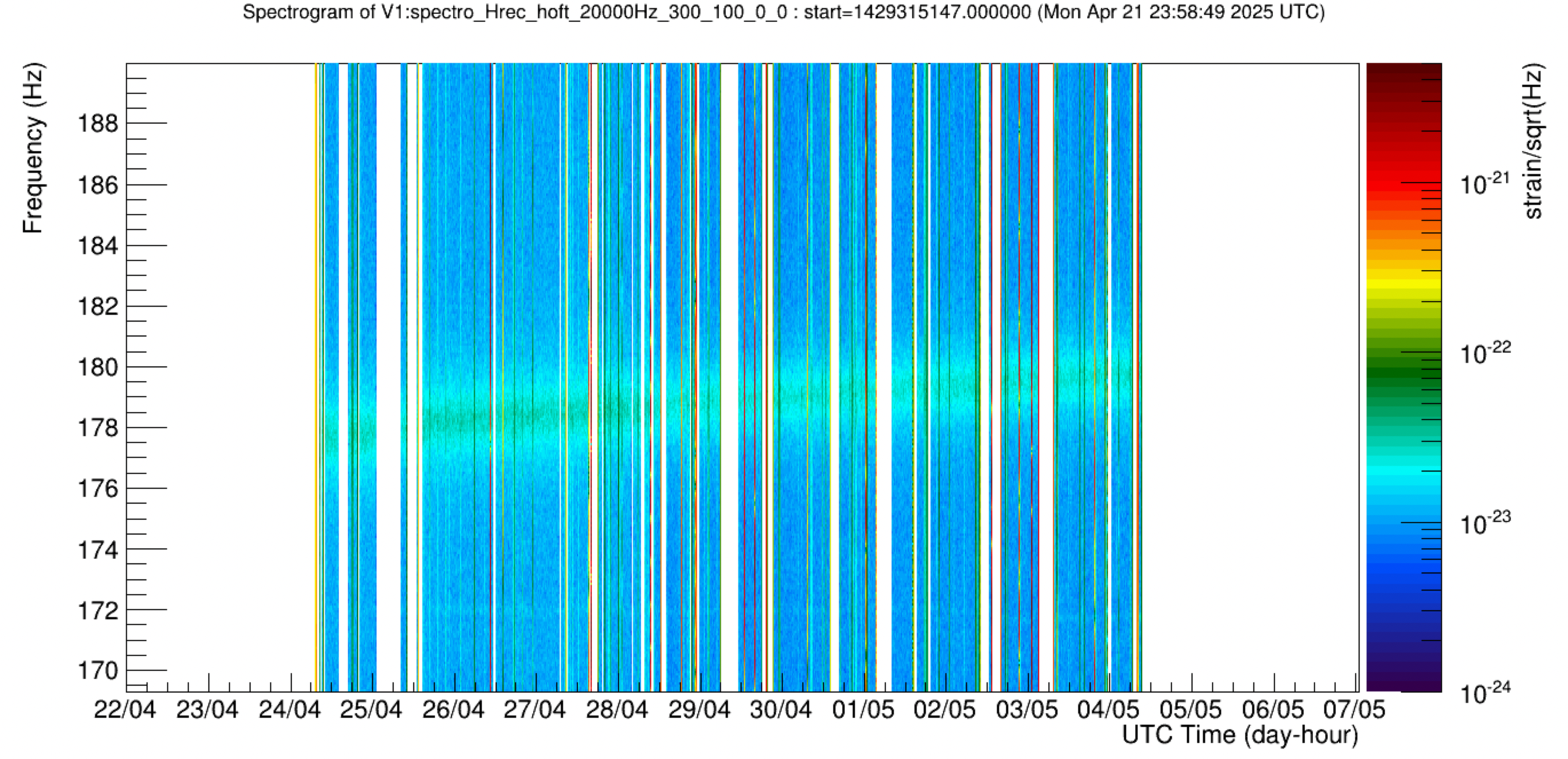
Task: Click the 174 frequency tick label
Action: (x=97, y=550)
